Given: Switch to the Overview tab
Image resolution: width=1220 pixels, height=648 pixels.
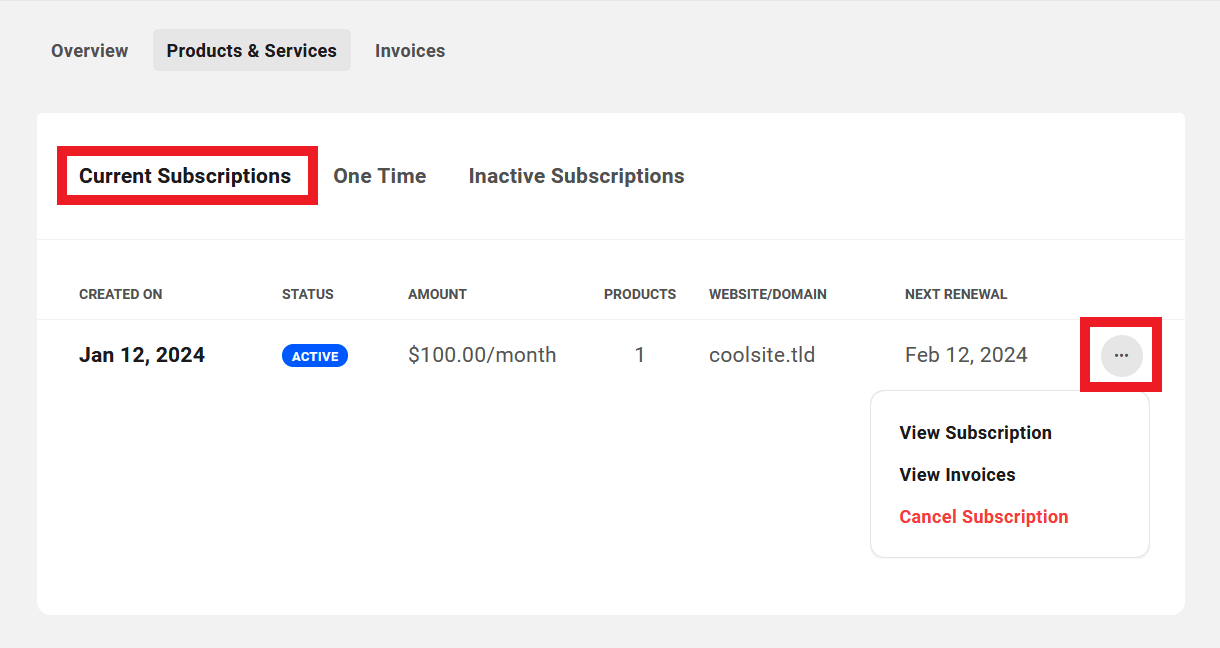Looking at the screenshot, I should click(x=89, y=50).
